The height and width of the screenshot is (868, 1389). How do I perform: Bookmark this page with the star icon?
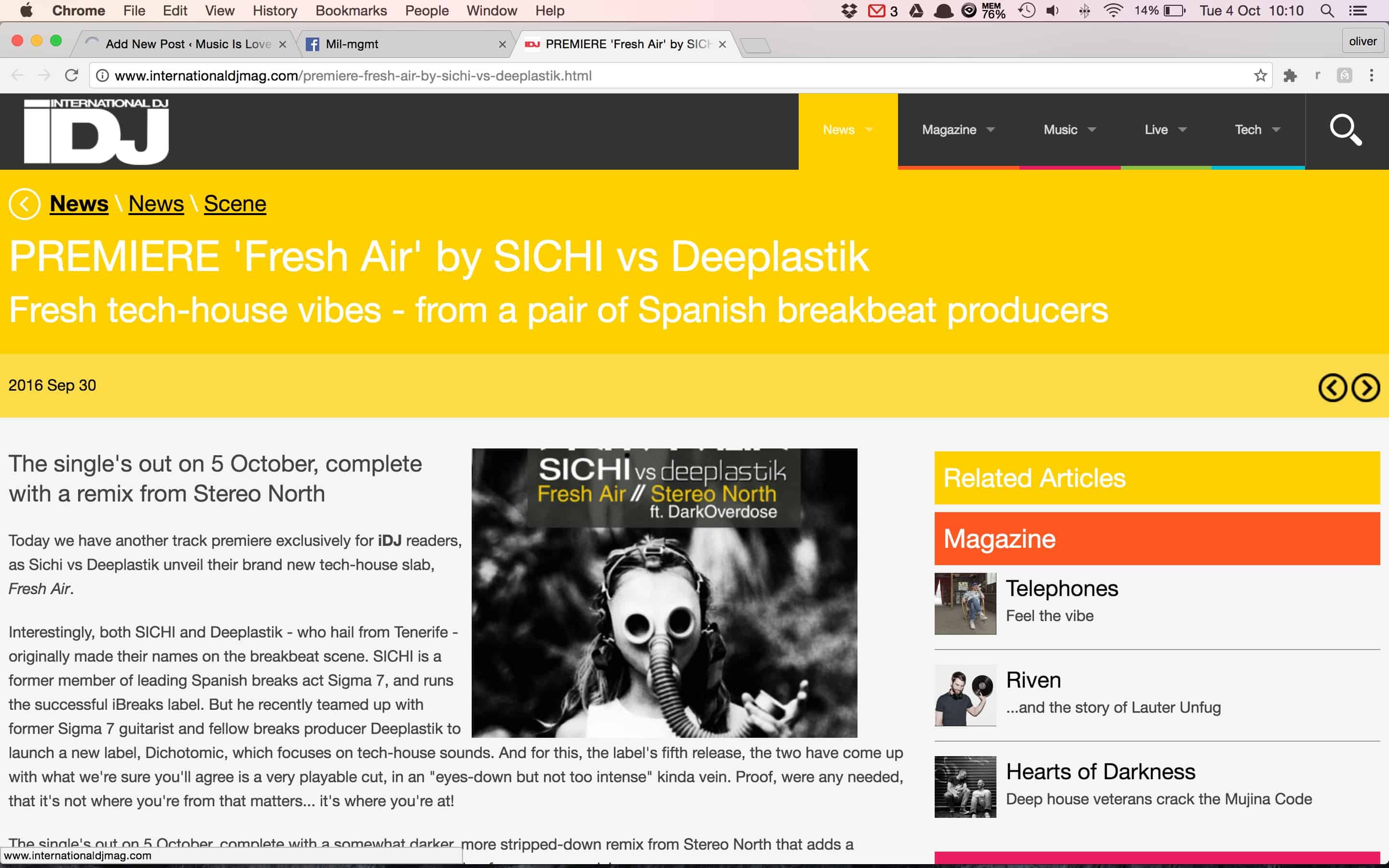[x=1260, y=75]
